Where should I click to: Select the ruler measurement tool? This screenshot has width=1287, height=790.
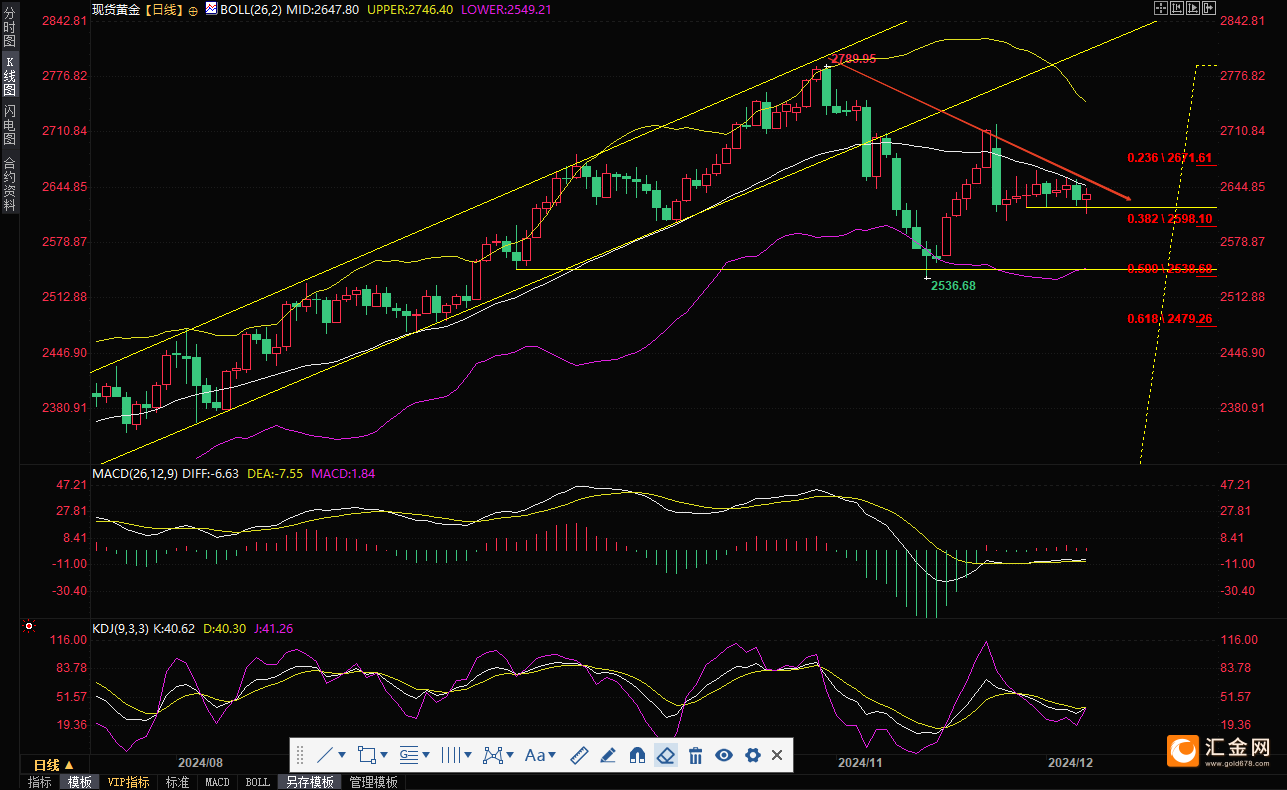[x=579, y=755]
